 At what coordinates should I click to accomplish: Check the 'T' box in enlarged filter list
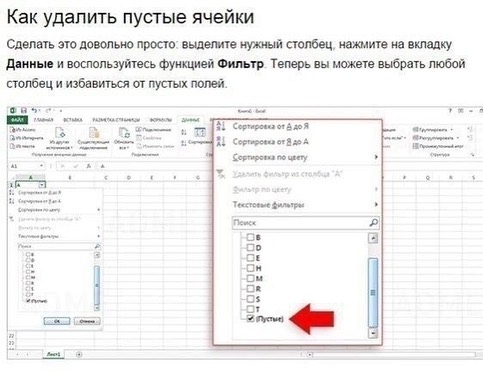click(250, 309)
